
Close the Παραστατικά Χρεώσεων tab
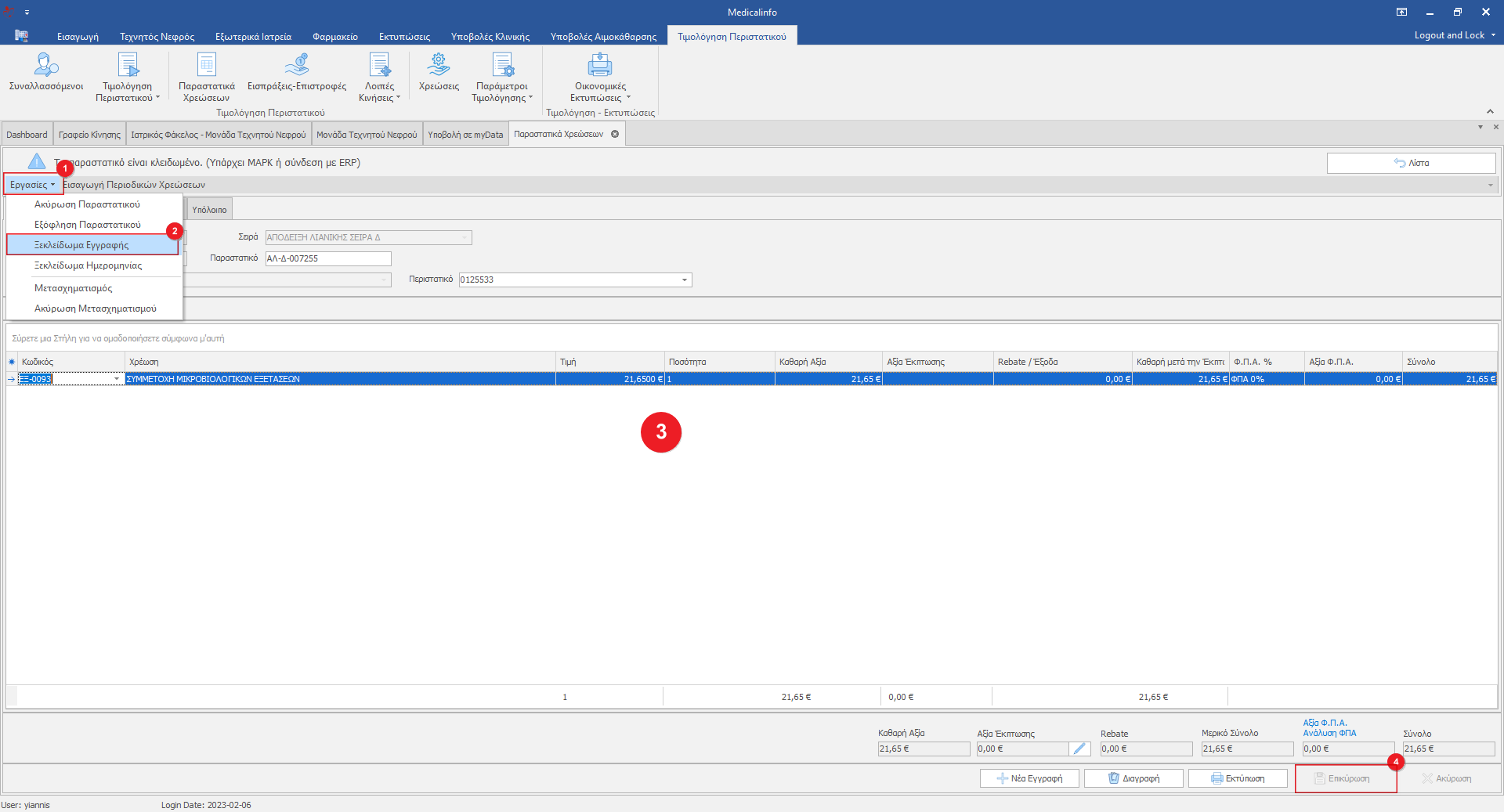tap(615, 134)
